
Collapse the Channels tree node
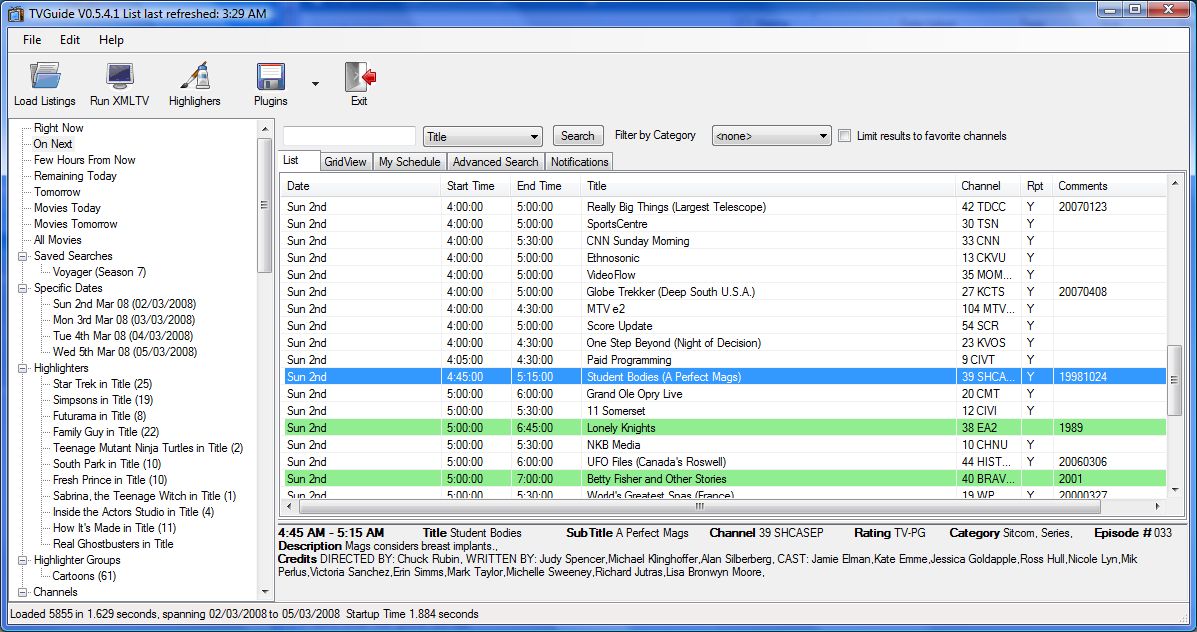coord(23,592)
